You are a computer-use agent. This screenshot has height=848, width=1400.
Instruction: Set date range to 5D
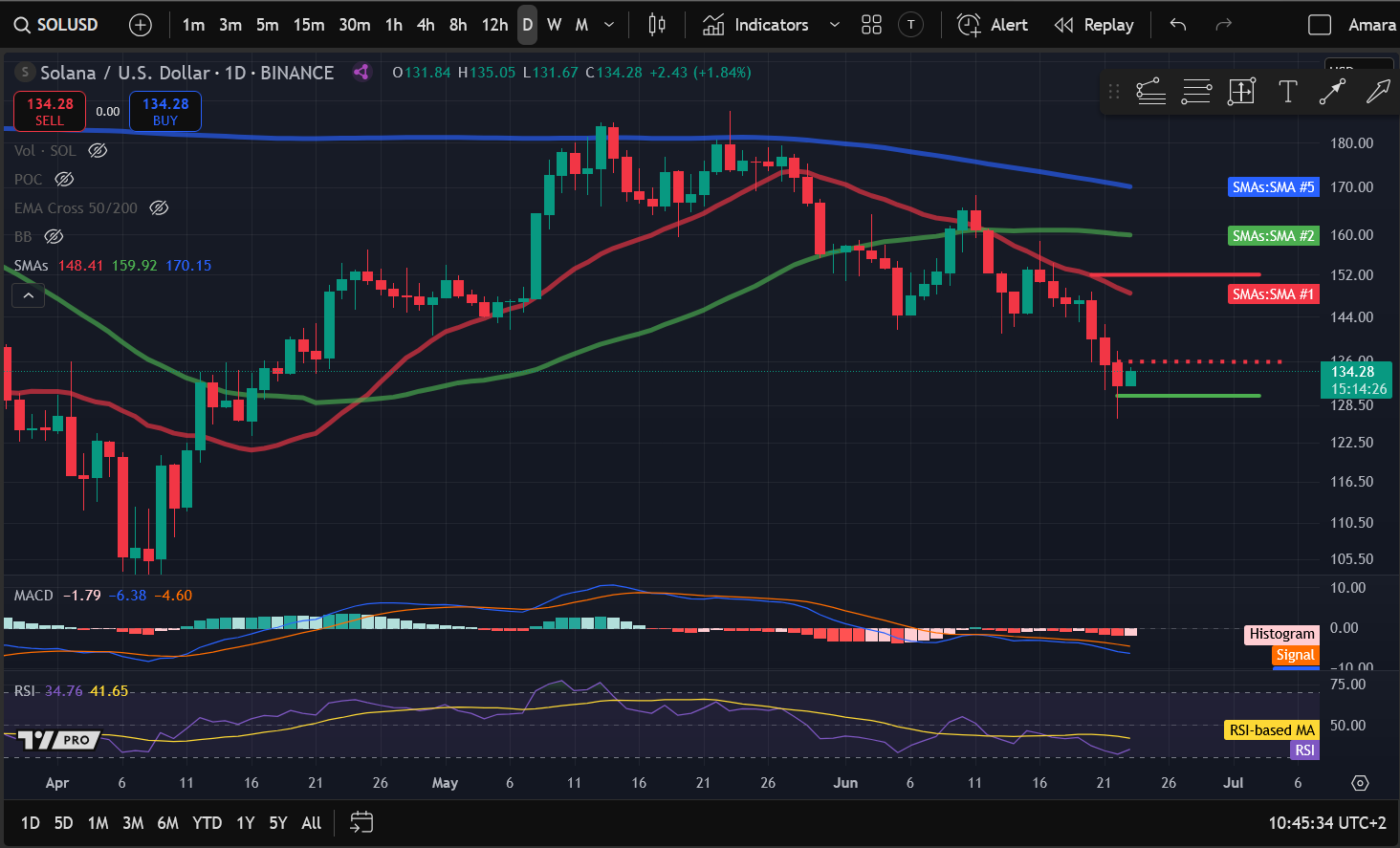point(63,822)
